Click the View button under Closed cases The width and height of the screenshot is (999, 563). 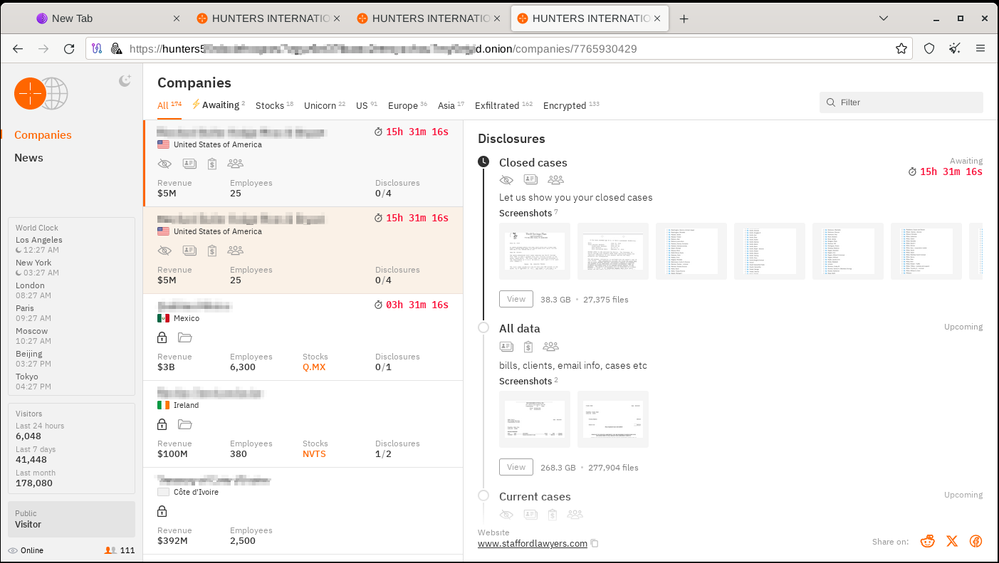point(515,299)
